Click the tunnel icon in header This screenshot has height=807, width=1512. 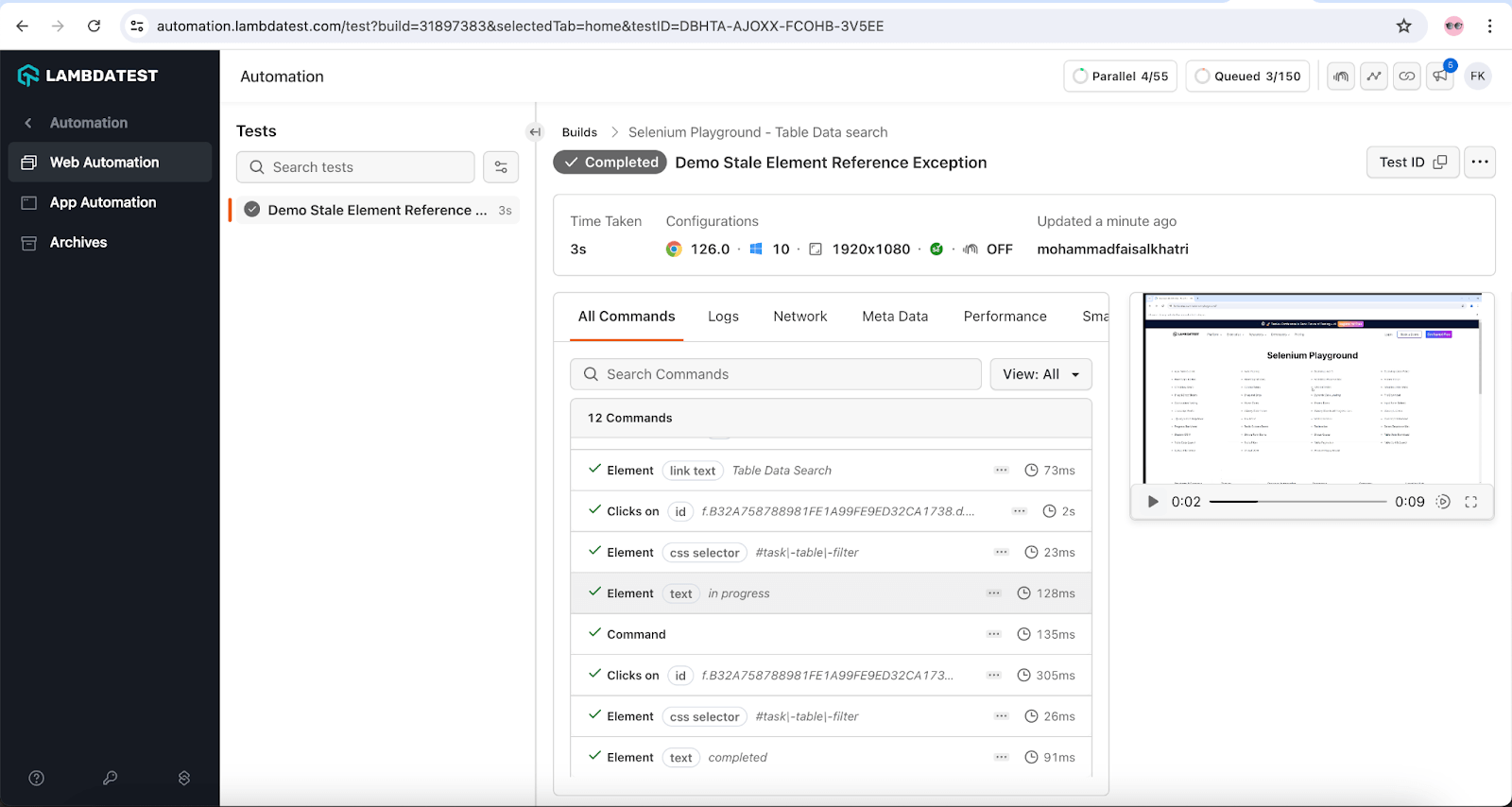click(x=1341, y=77)
